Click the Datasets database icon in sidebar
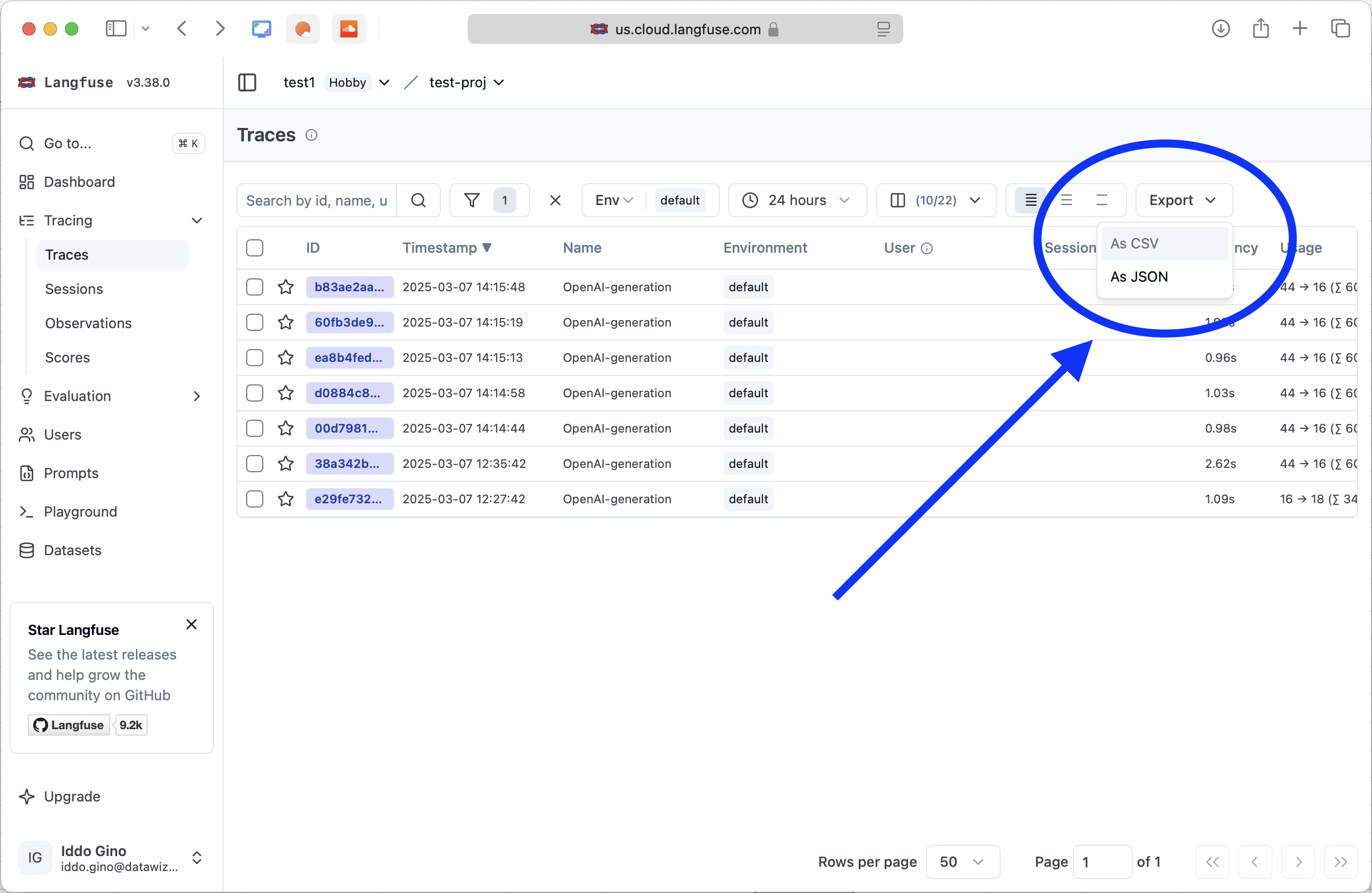Image resolution: width=1372 pixels, height=893 pixels. click(27, 550)
